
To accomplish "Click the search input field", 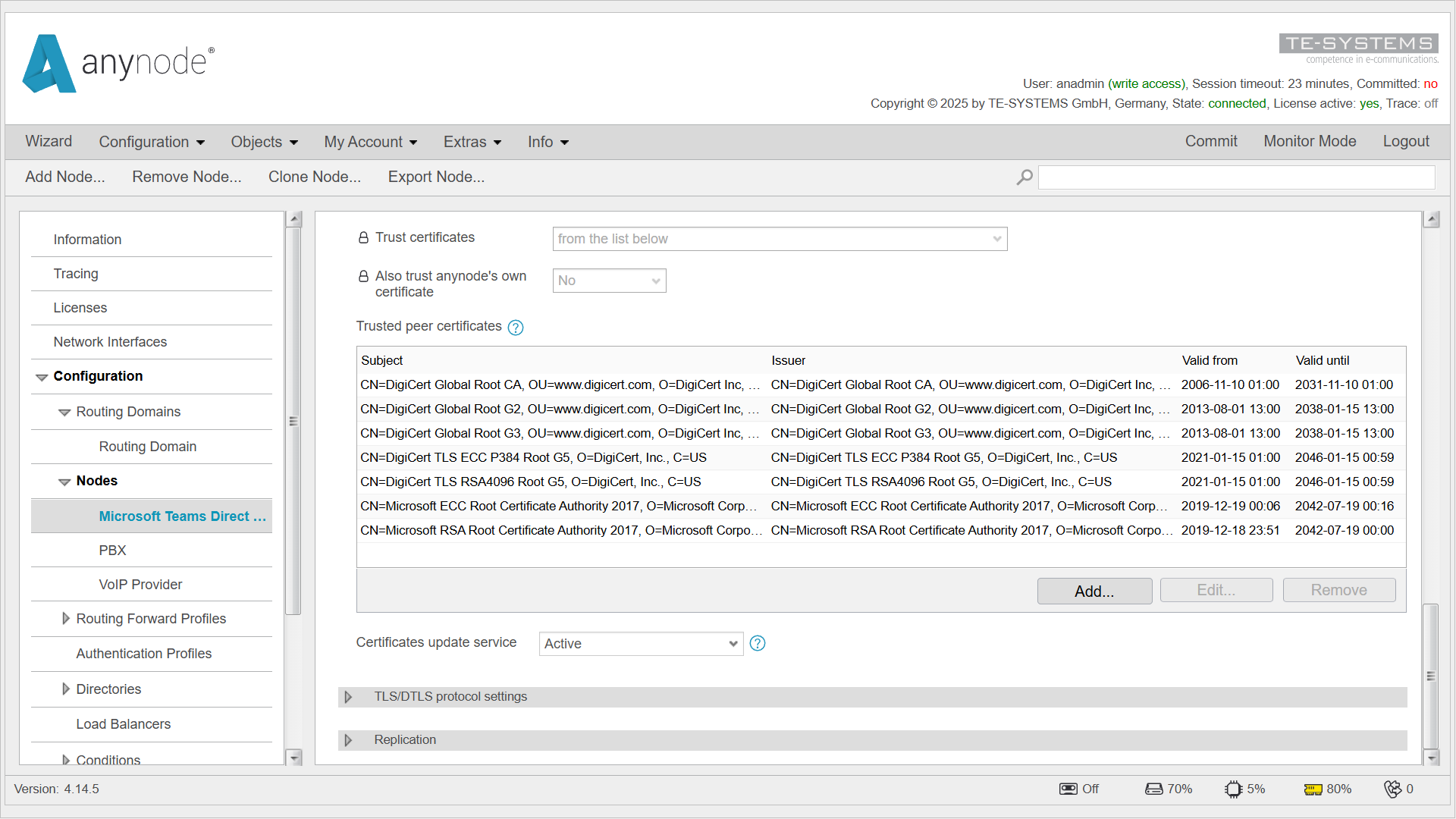I will 1236,177.
